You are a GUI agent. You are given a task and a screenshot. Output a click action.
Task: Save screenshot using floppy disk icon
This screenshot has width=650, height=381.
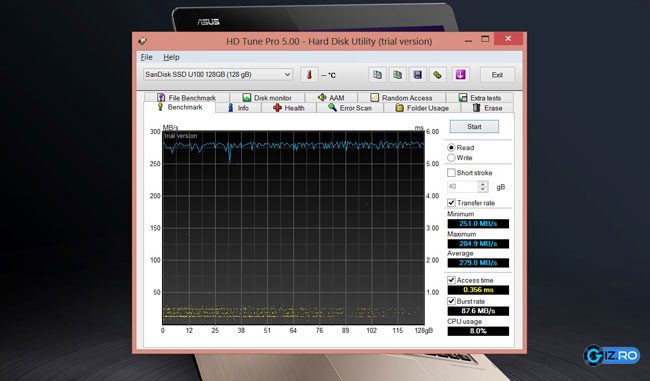(417, 75)
